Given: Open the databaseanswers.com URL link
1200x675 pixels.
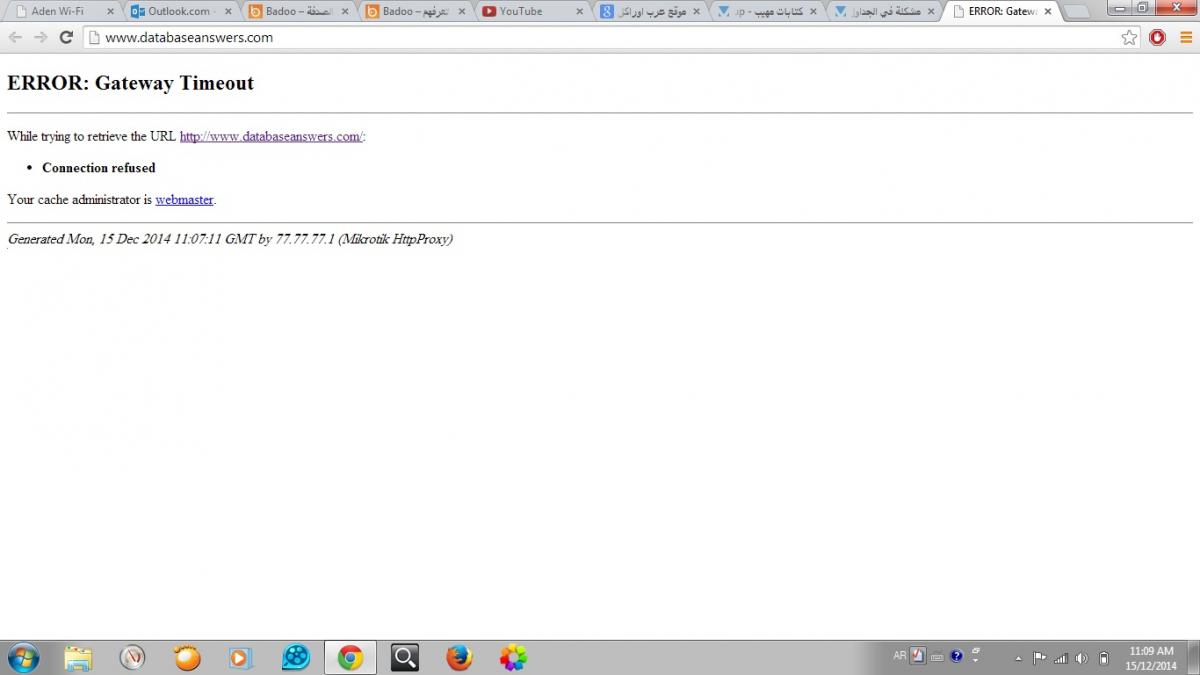Looking at the screenshot, I should 270,136.
